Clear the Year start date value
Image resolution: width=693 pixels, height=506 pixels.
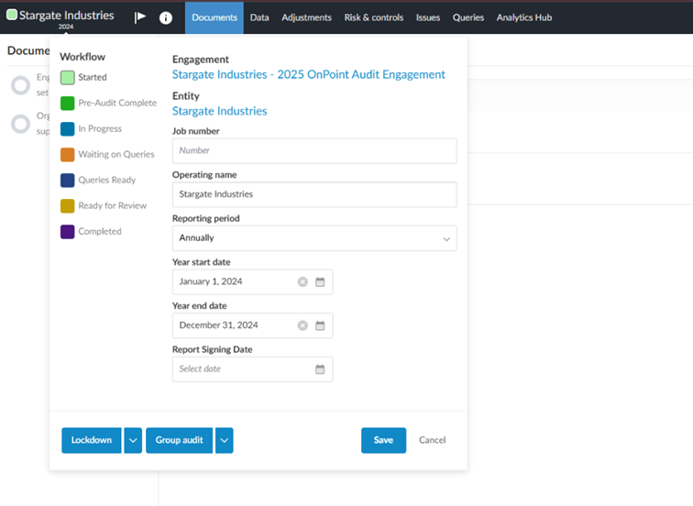(x=303, y=282)
